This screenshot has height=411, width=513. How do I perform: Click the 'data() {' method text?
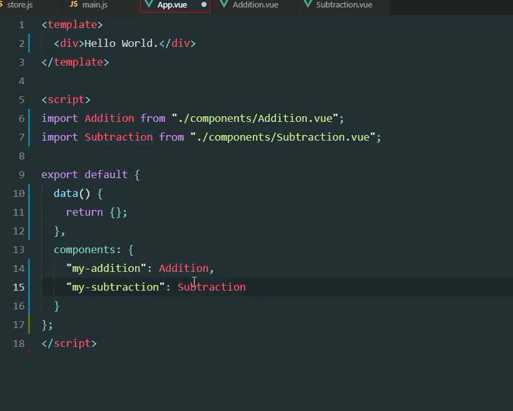[78, 194]
